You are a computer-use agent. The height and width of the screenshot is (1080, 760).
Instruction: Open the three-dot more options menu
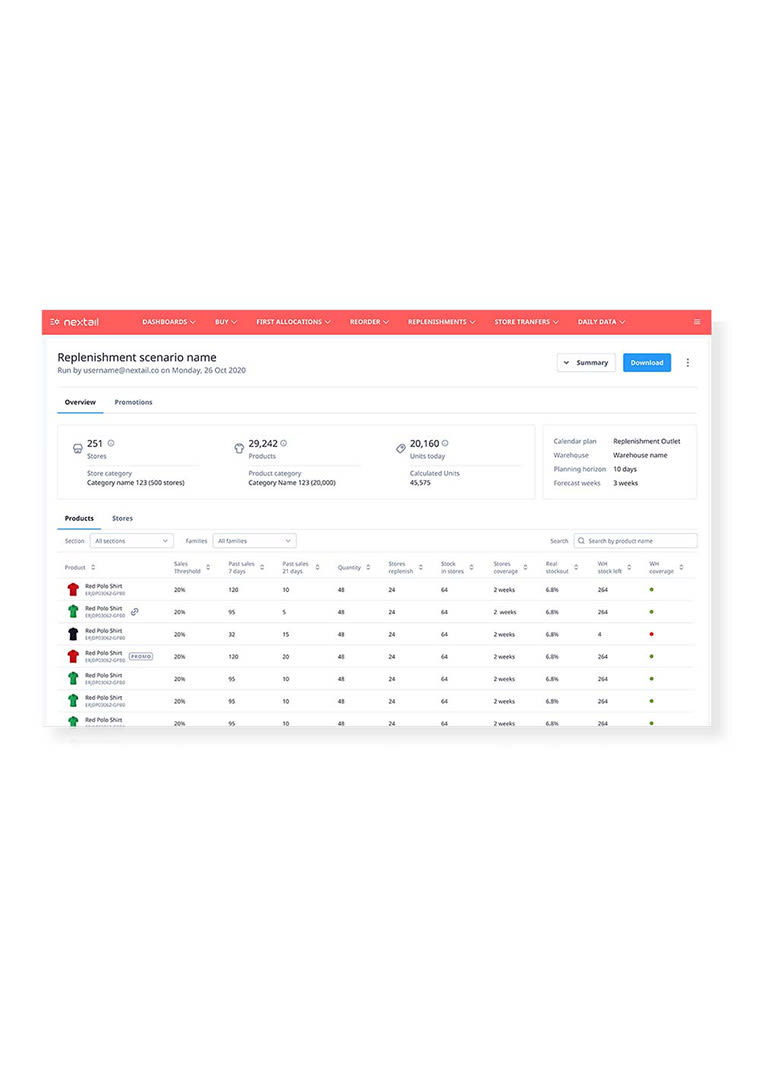(687, 363)
